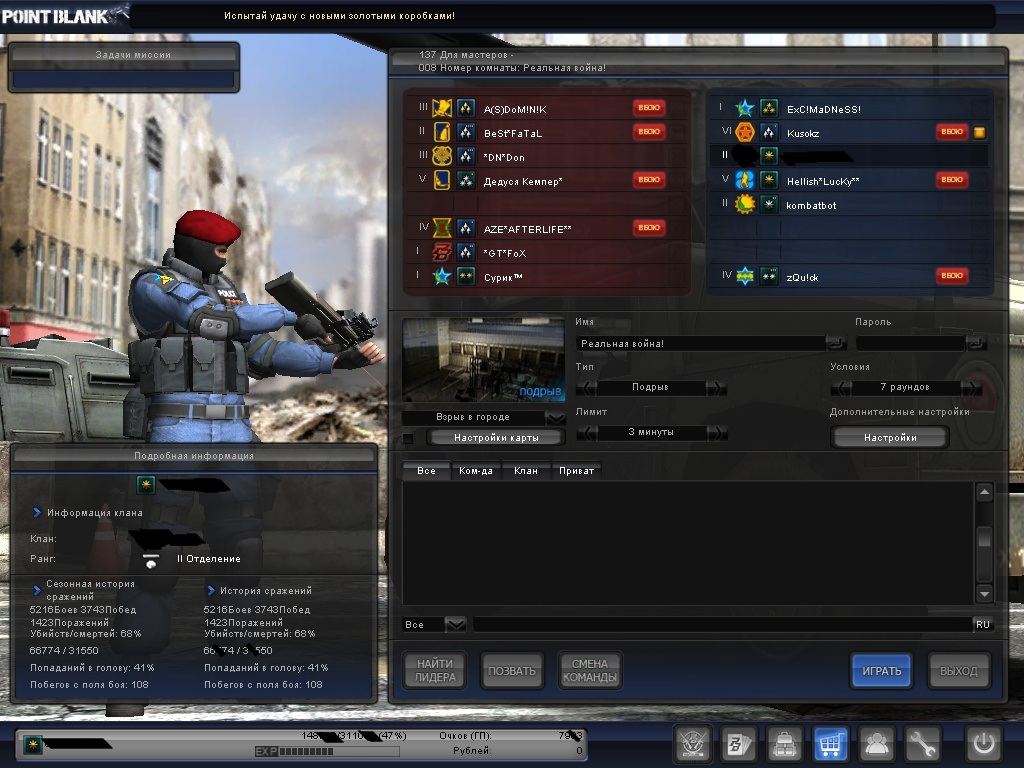Focus the chat message input field

click(x=722, y=624)
